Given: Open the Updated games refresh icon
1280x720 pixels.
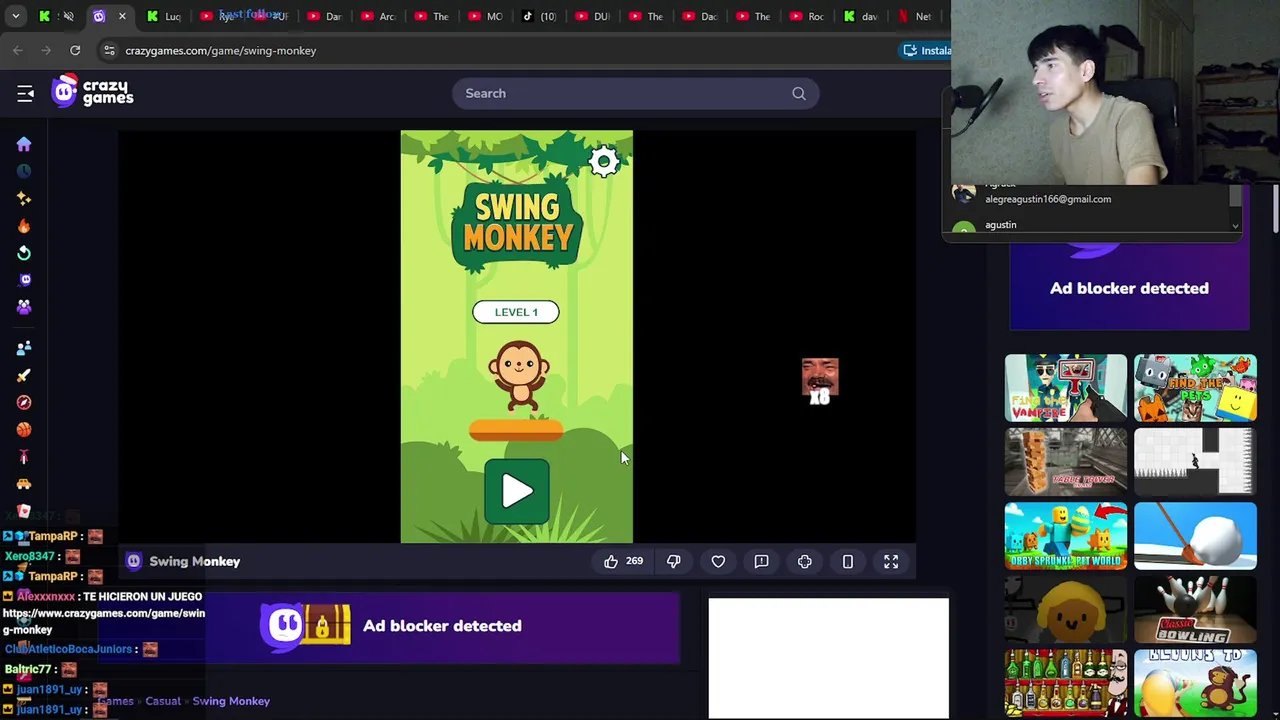Looking at the screenshot, I should pos(24,253).
